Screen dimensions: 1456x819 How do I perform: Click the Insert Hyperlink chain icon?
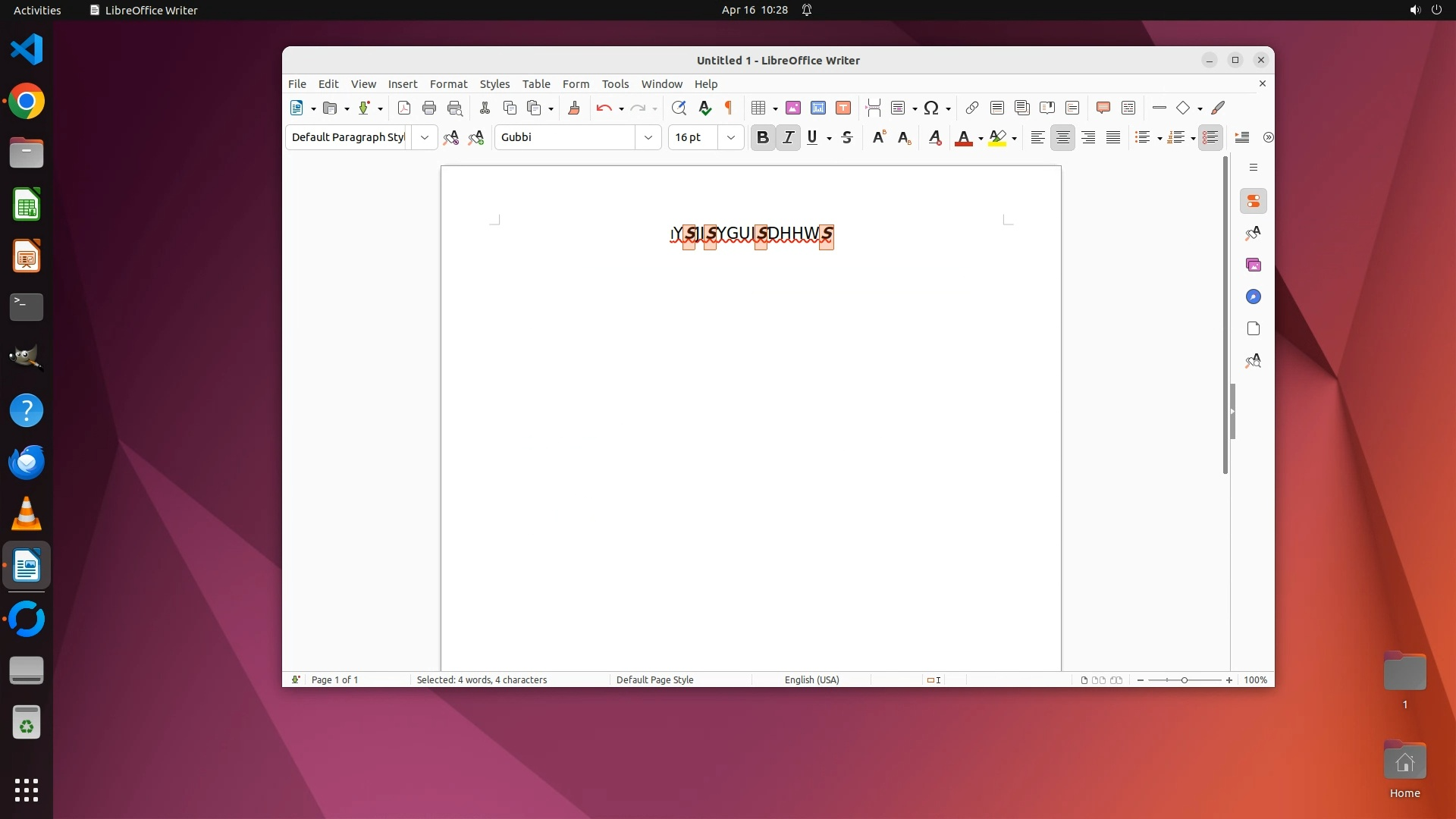point(971,108)
